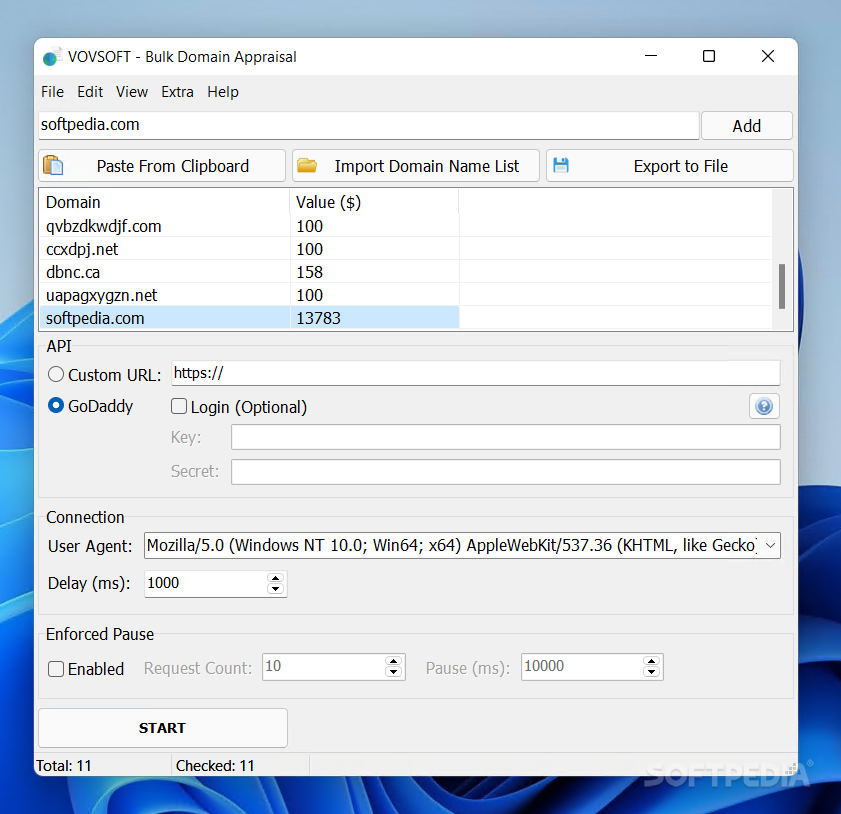841x814 pixels.
Task: Decrease the Pause (ms) value
Action: point(652,672)
